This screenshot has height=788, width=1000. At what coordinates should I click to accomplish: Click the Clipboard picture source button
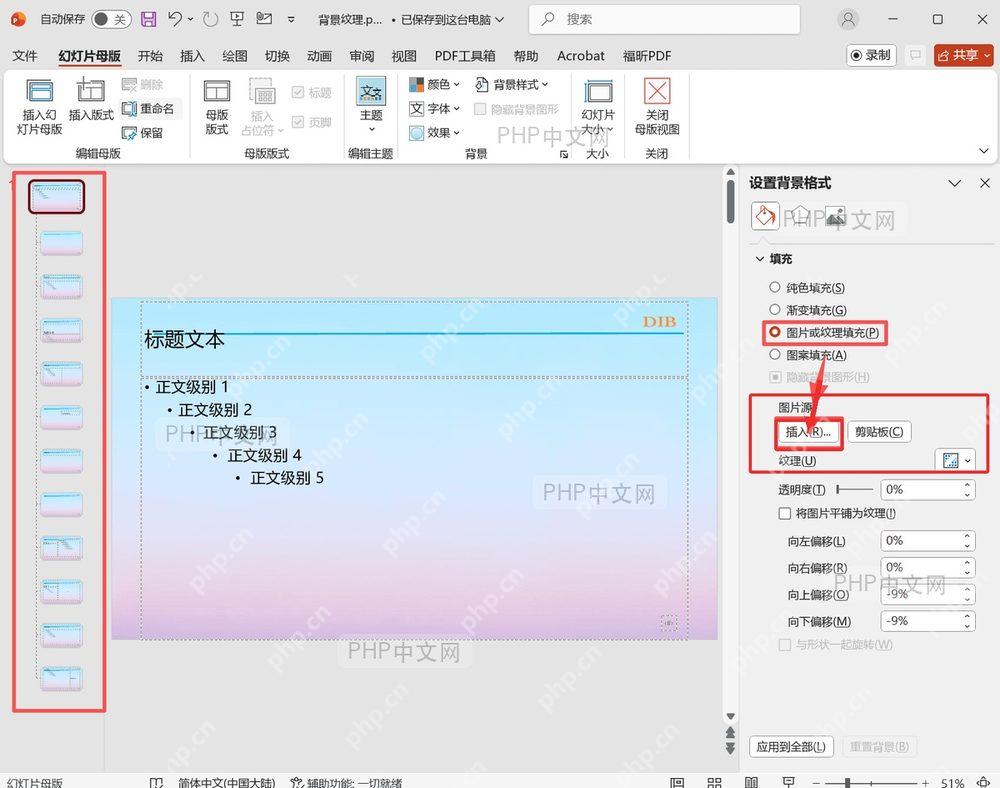[879, 432]
